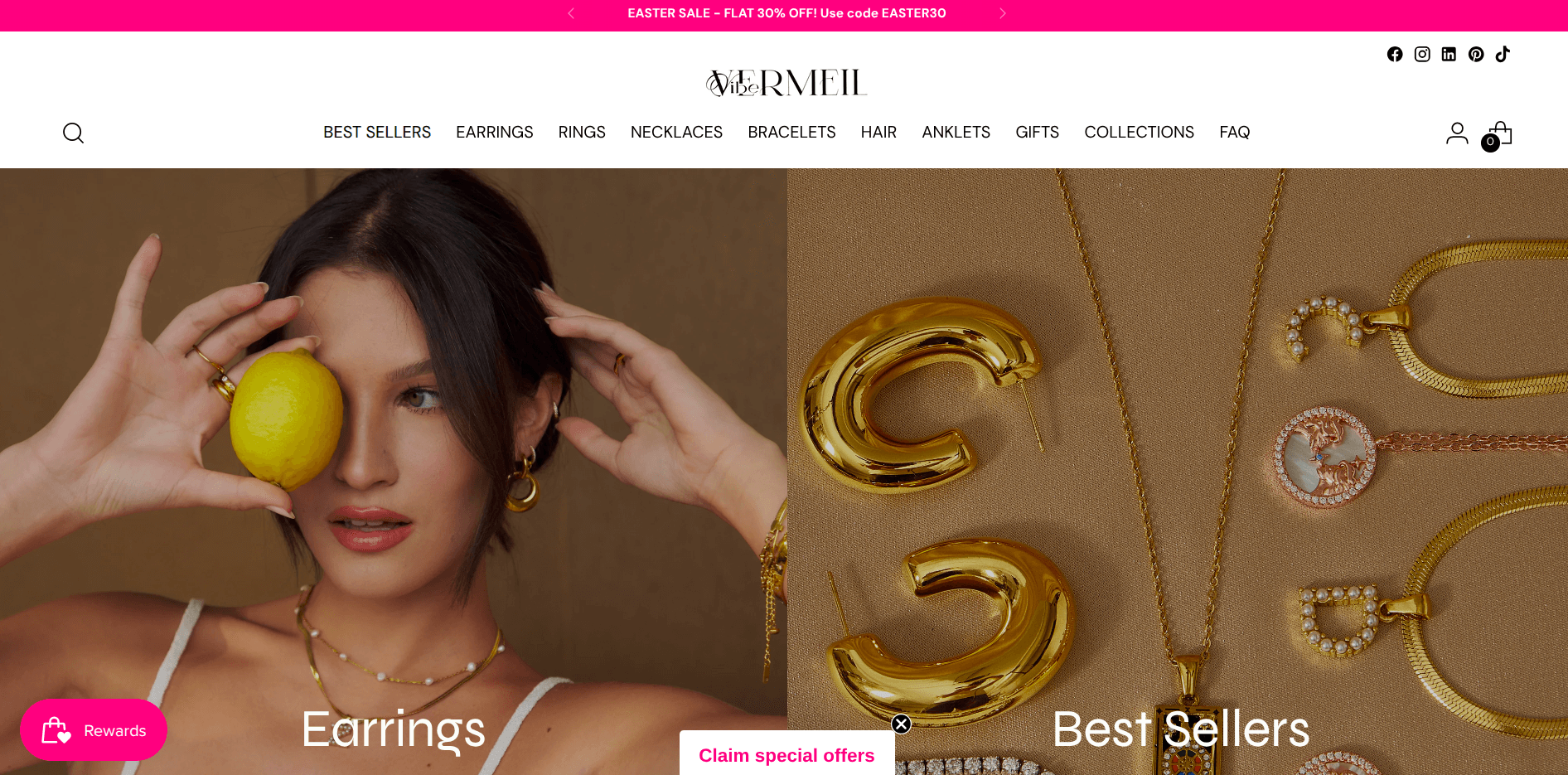The width and height of the screenshot is (1568, 775).
Task: Go to BEST SELLERS navigation link
Action: 377,133
